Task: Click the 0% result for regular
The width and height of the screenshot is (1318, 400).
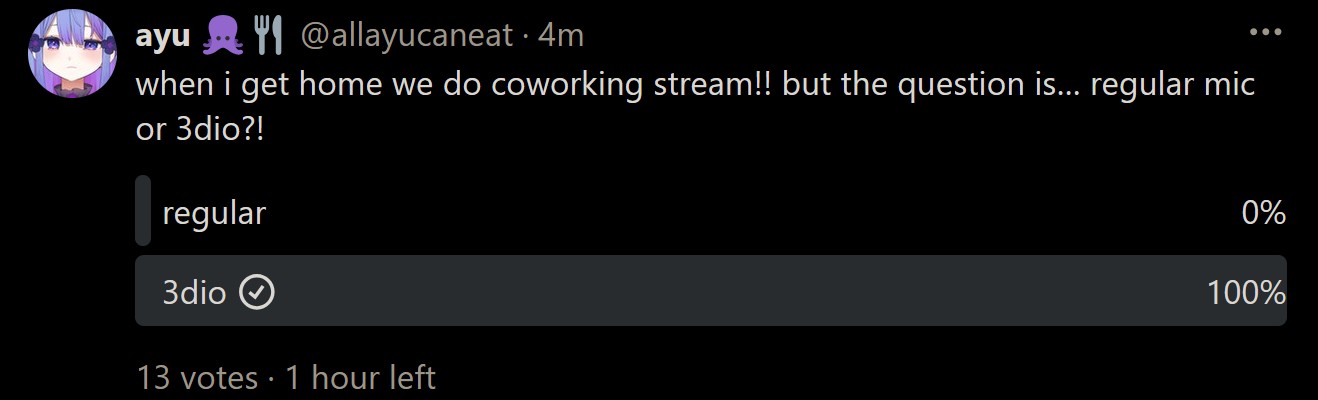Action: (x=1262, y=212)
